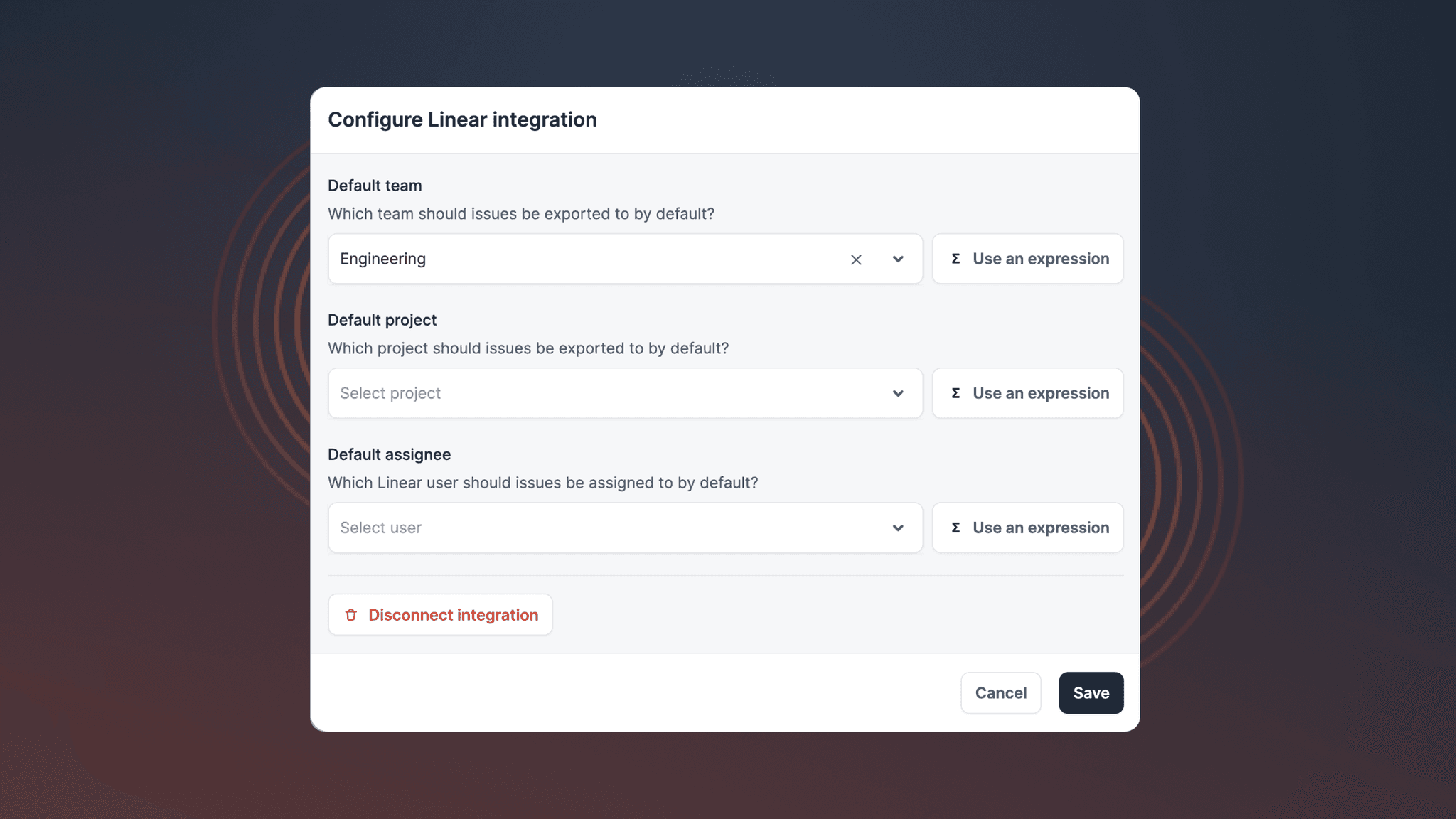Click the trash icon on Disconnect integration
The width and height of the screenshot is (1456, 819).
click(x=350, y=615)
